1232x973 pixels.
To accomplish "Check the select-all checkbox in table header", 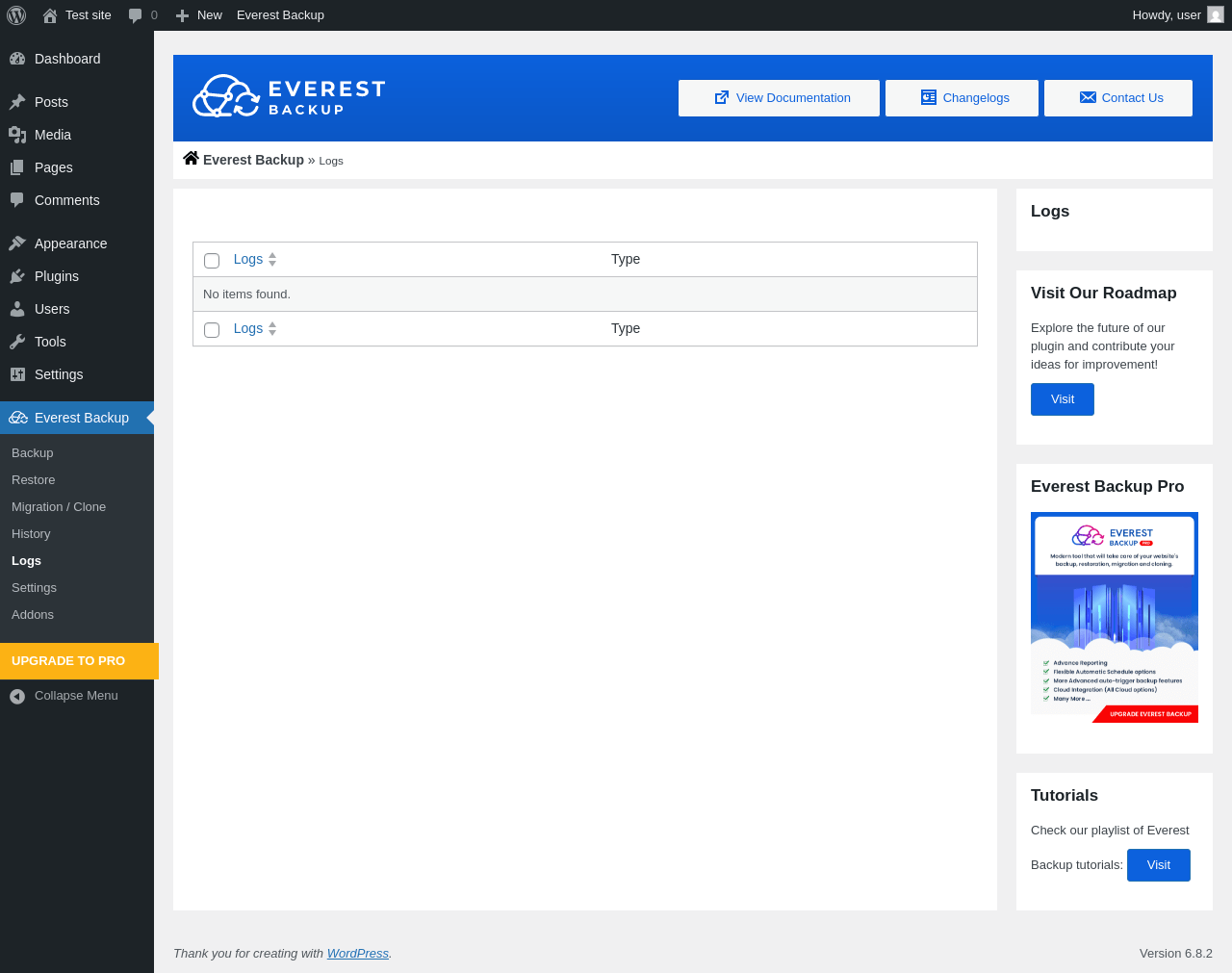I will pos(212,261).
